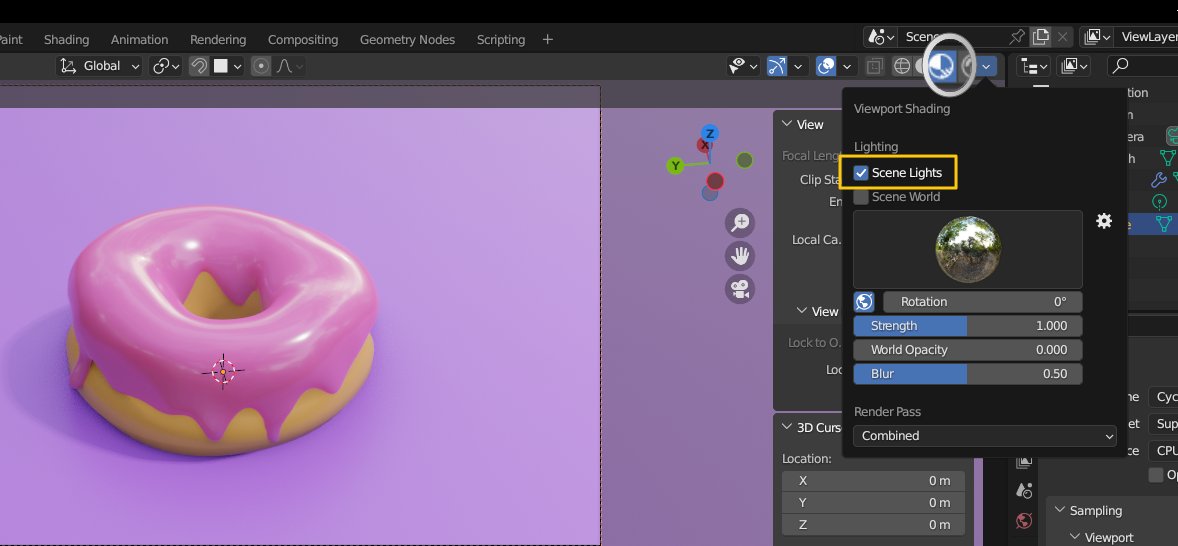This screenshot has width=1178, height=546.
Task: Click the zoom magnifier viewport button
Action: [x=740, y=222]
